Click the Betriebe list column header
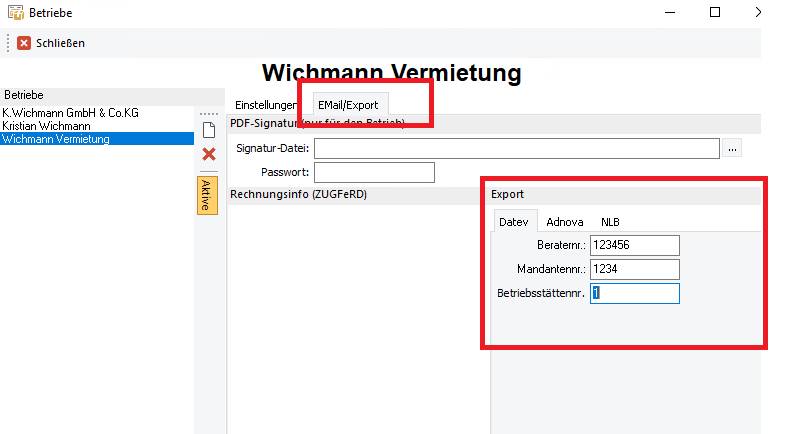The image size is (802, 434). point(112,95)
